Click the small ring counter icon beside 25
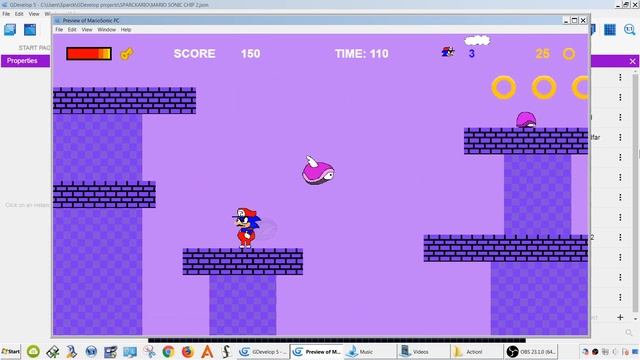The image size is (640, 360). pyautogui.click(x=569, y=53)
